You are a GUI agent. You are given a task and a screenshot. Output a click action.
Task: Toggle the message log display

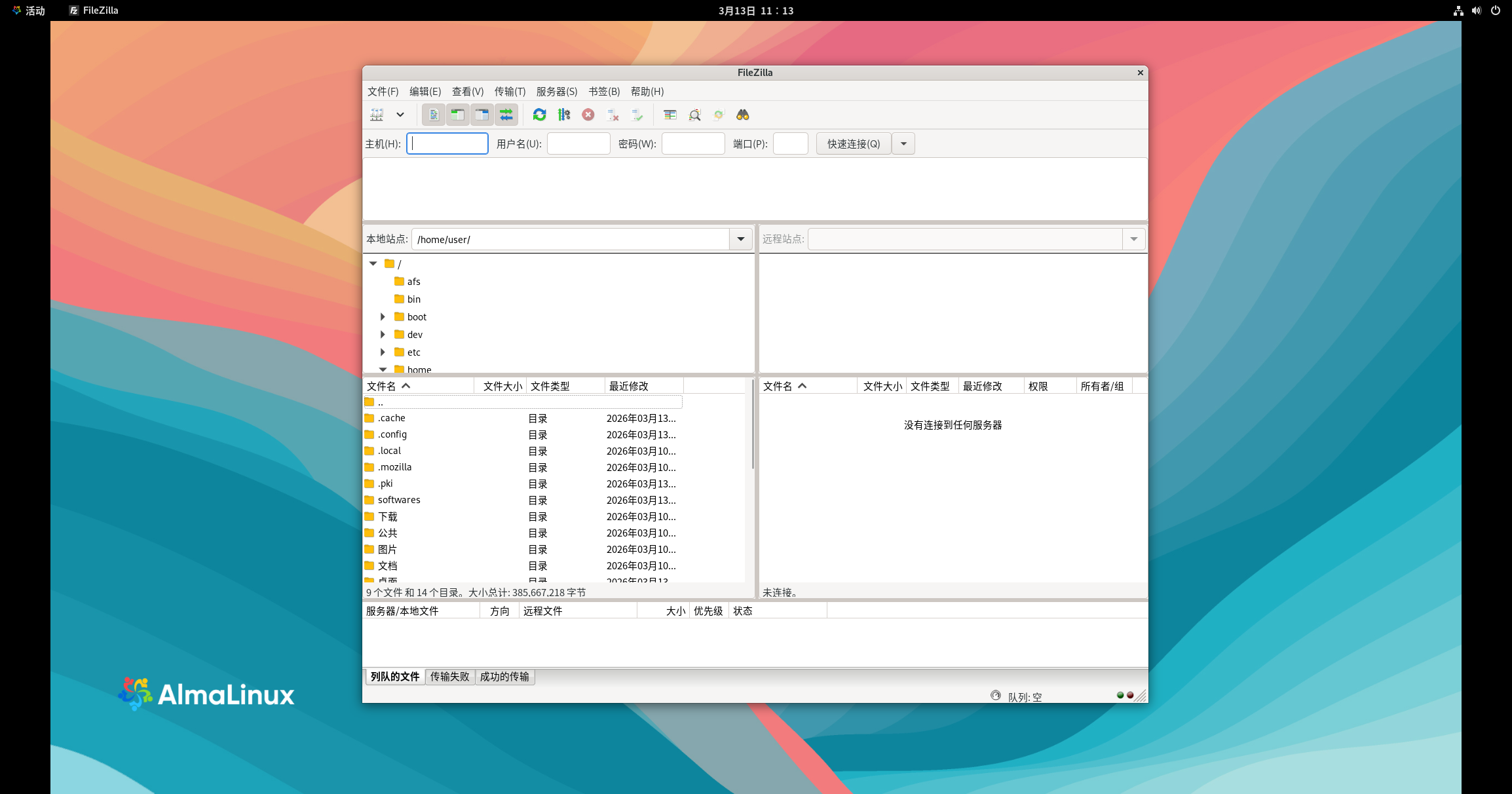pyautogui.click(x=433, y=115)
